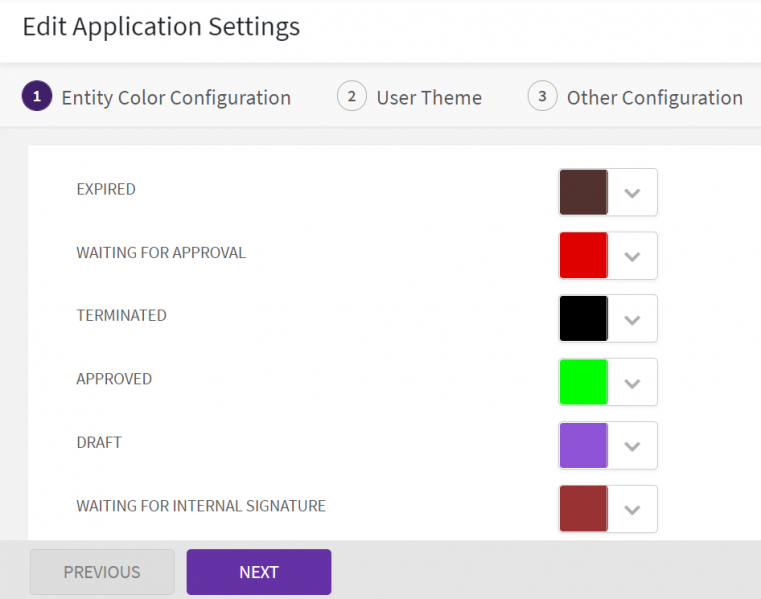Image resolution: width=761 pixels, height=599 pixels.
Task: Select the maroon WAITING FOR INTERNAL SIGNATURE swatch
Action: click(x=584, y=509)
